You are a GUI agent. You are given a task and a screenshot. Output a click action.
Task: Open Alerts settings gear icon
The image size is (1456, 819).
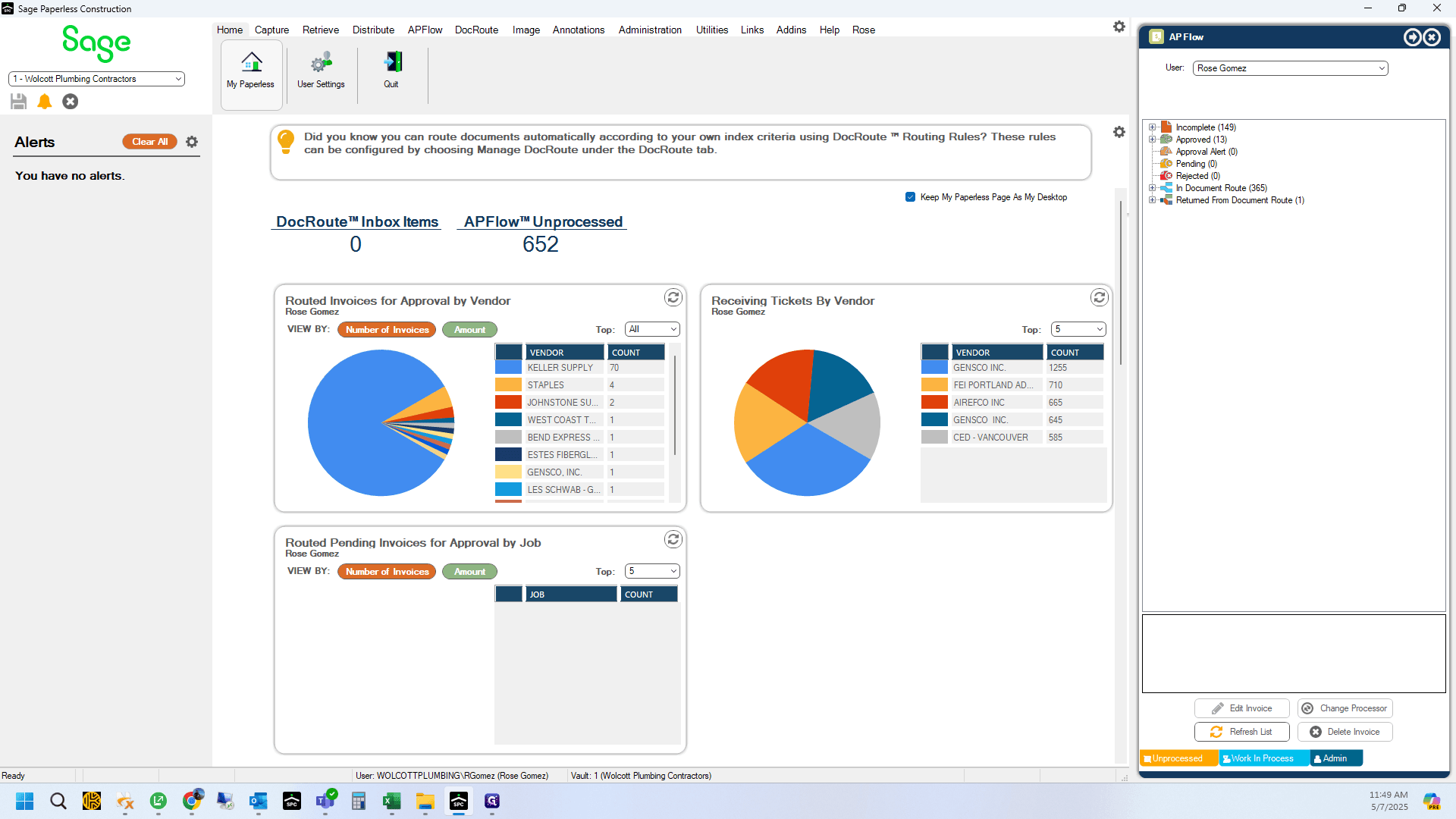(x=192, y=142)
